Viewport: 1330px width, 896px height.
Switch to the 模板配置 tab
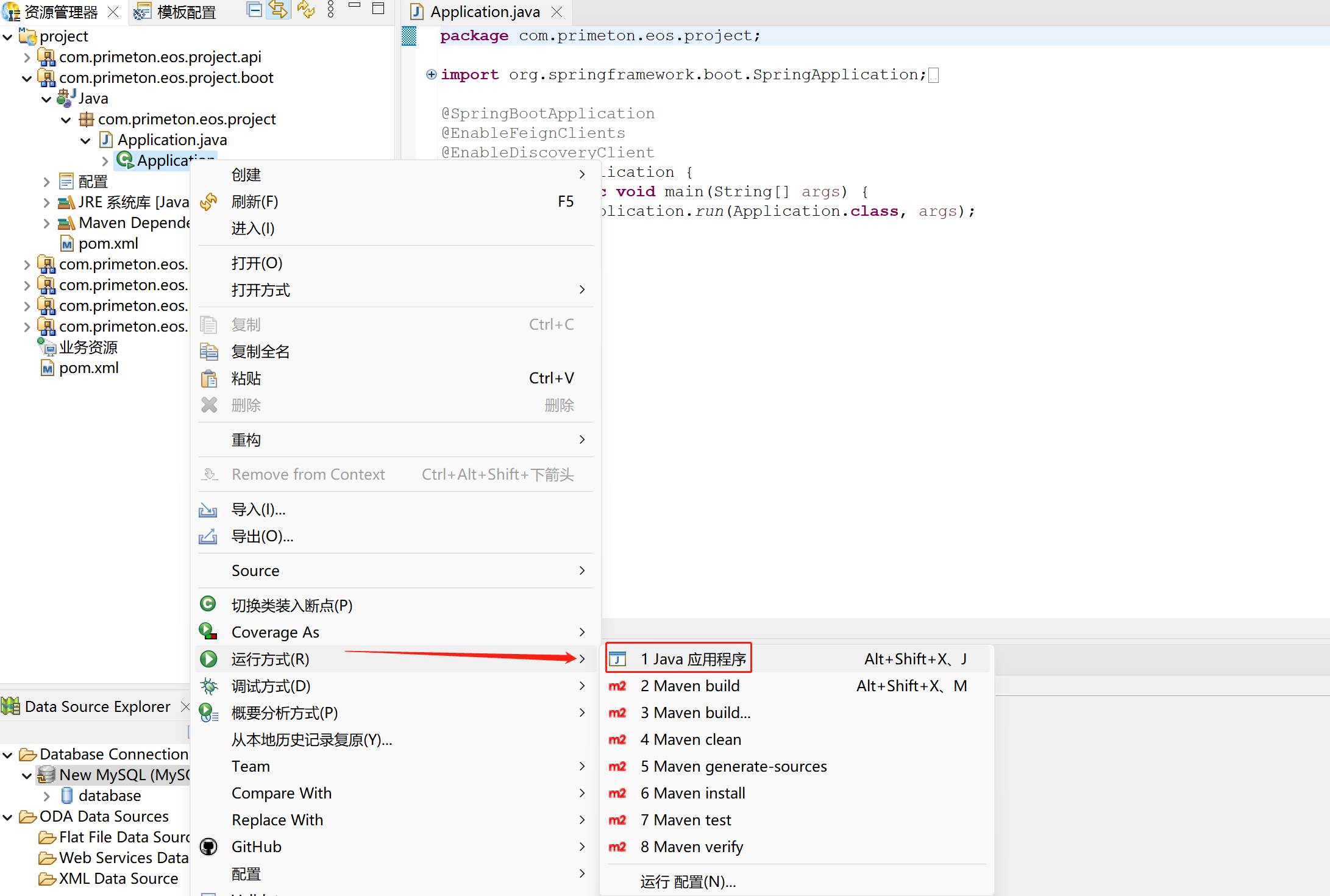click(x=185, y=12)
